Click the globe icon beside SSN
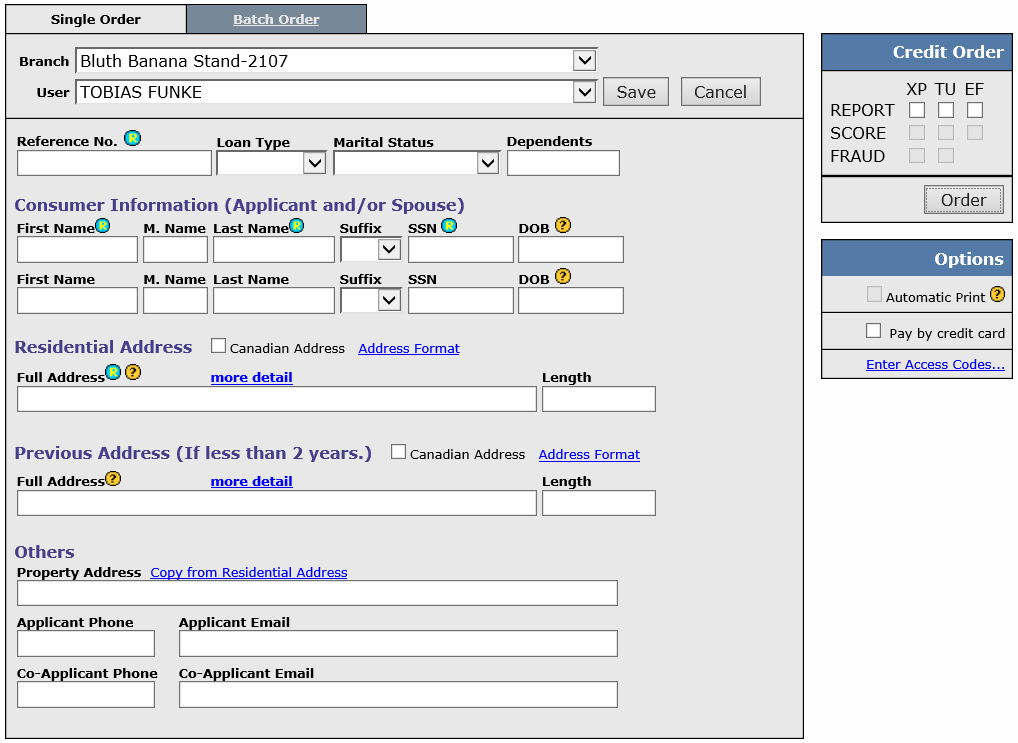The height and width of the screenshot is (743, 1018). click(x=450, y=225)
